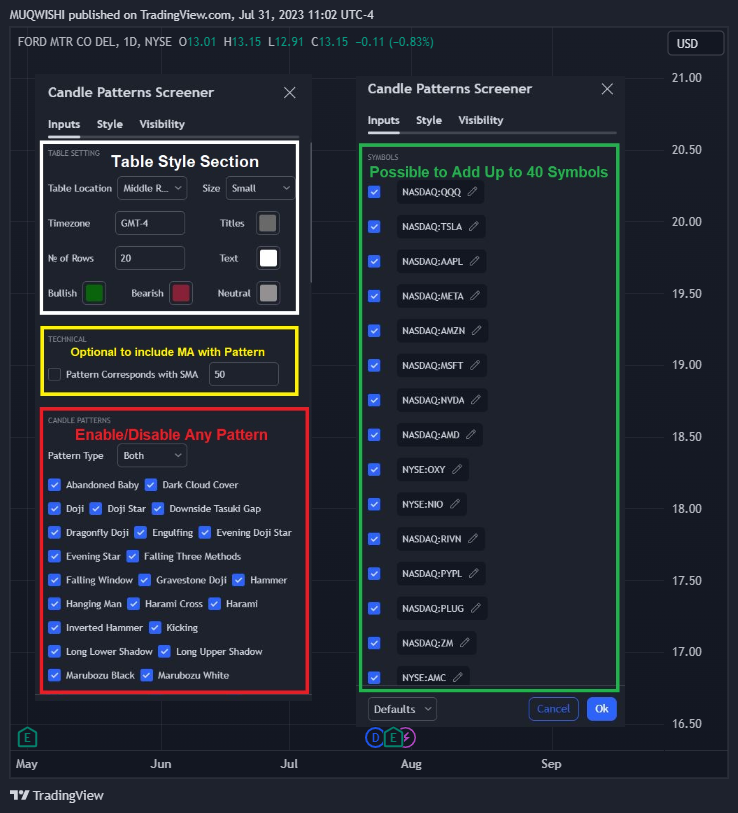
Task: Uncheck the NASDAQ:QQQ symbol checkbox
Action: point(374,192)
